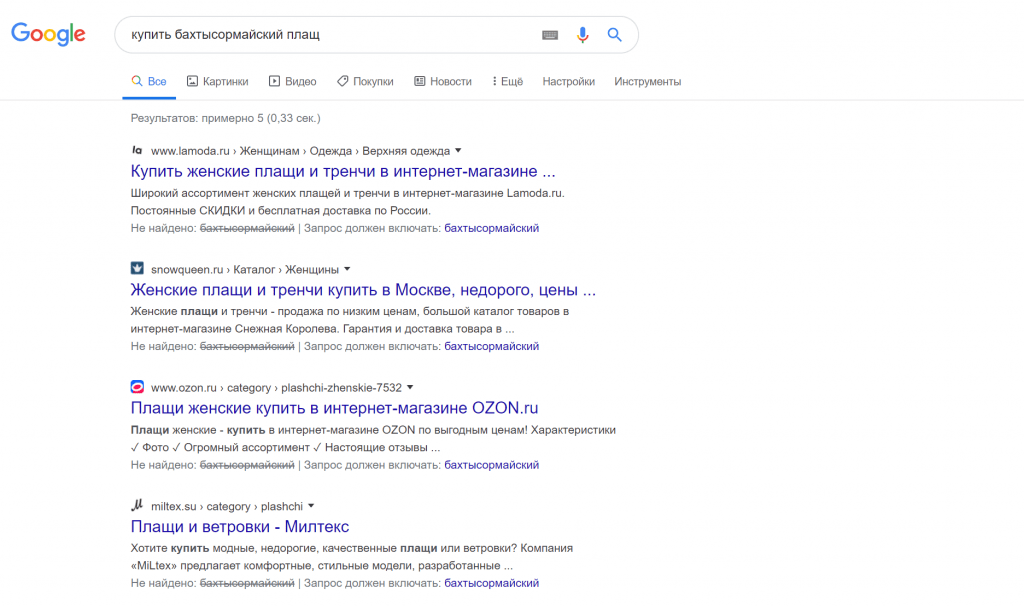Viewport: 1024px width, 606px height.
Task: Click бахтысормайский link under Ozon result
Action: click(492, 465)
